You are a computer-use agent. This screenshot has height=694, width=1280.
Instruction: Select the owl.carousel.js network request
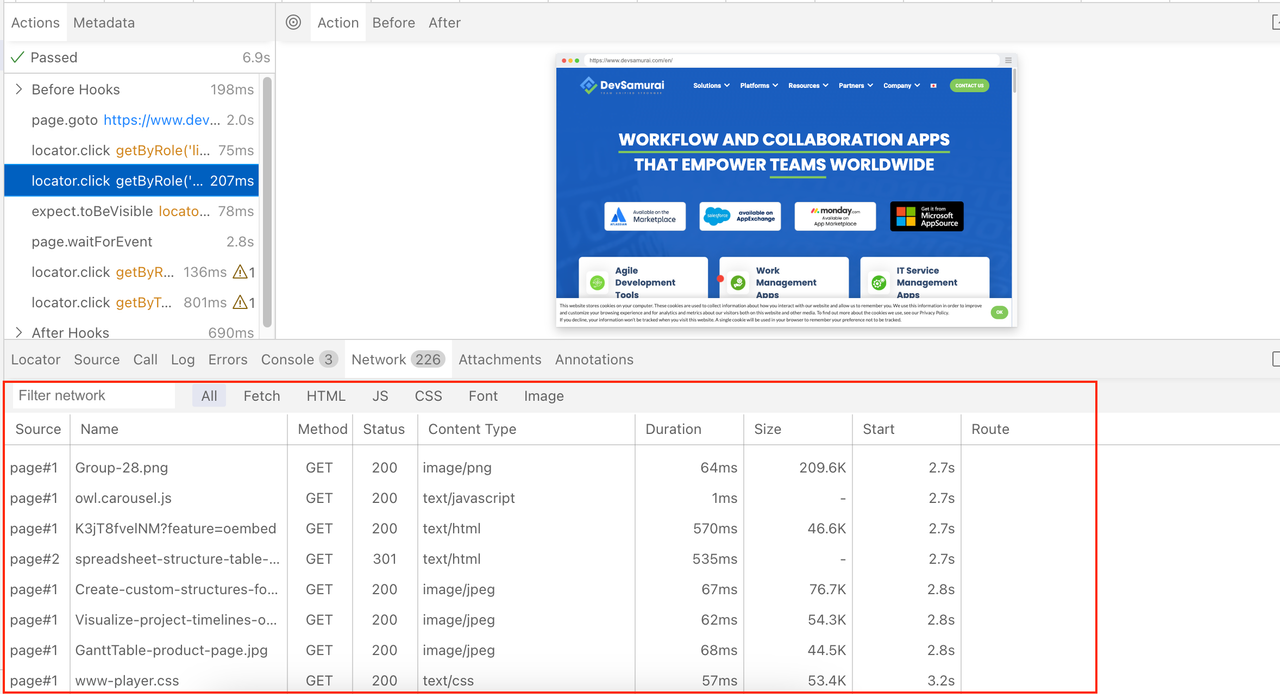pyautogui.click(x=548, y=498)
